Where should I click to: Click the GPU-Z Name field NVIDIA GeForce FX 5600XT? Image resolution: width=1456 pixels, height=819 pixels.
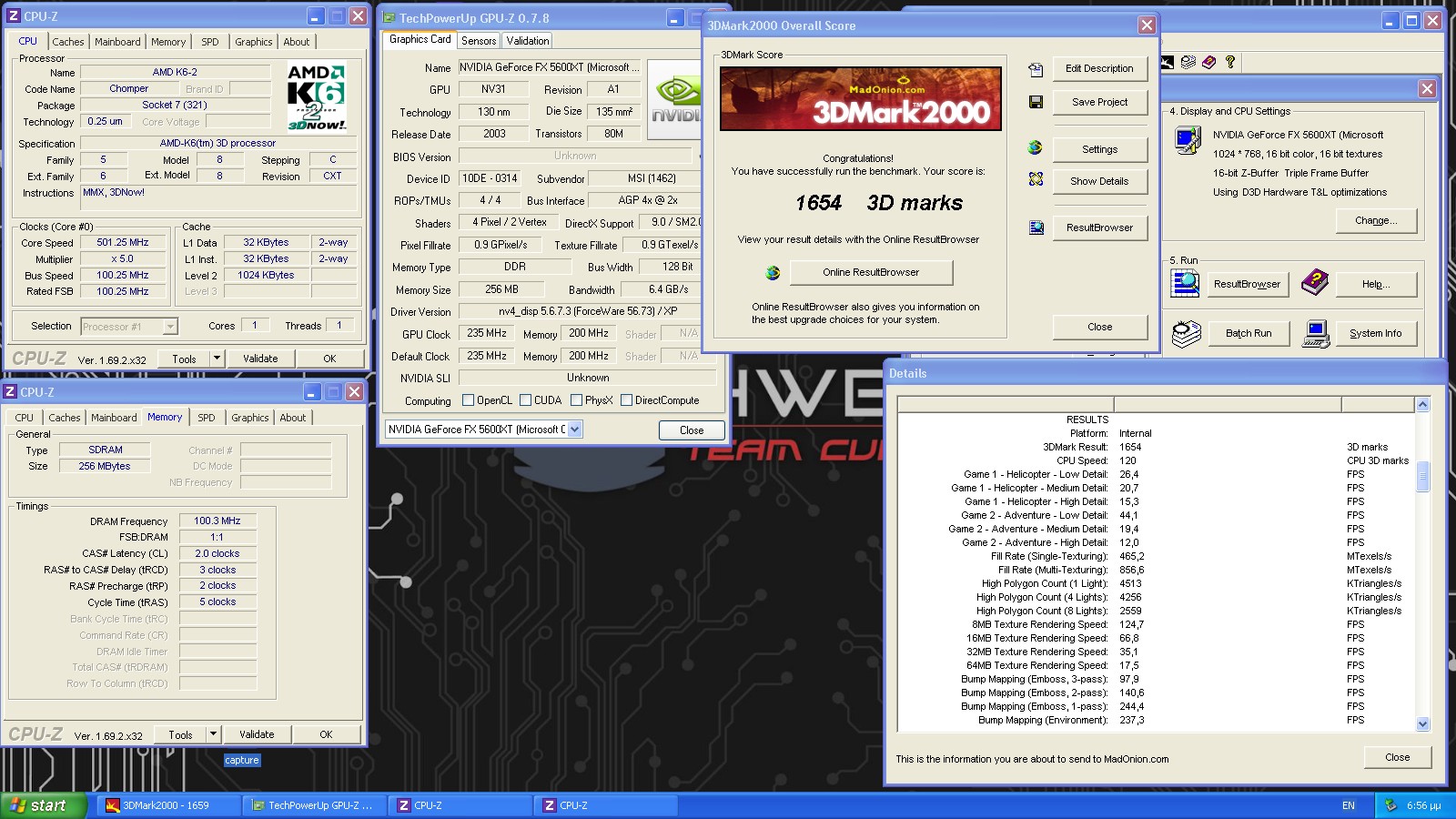pos(550,67)
